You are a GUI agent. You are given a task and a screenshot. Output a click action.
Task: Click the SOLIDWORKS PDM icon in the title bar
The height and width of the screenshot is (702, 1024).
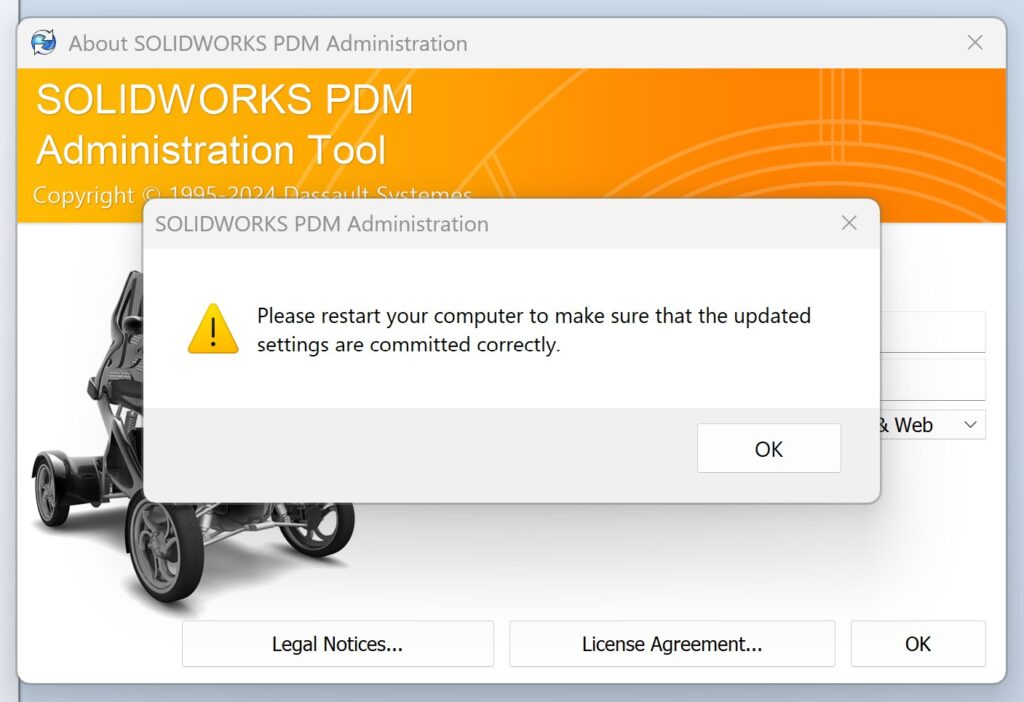[x=44, y=43]
